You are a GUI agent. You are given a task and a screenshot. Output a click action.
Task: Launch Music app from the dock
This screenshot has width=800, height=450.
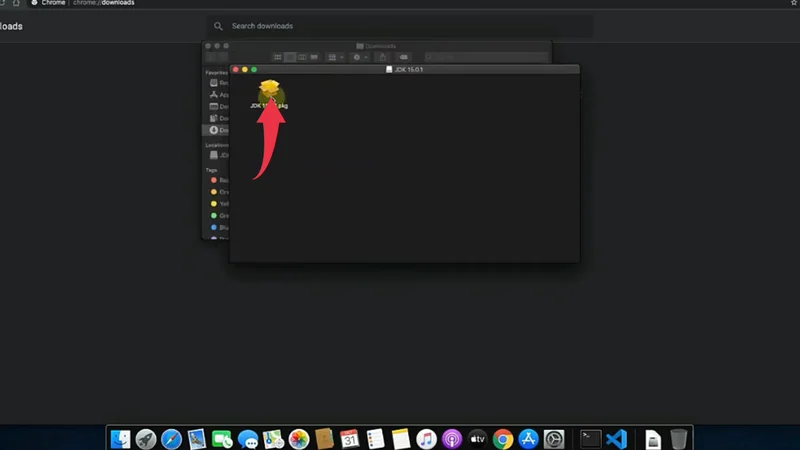(427, 439)
